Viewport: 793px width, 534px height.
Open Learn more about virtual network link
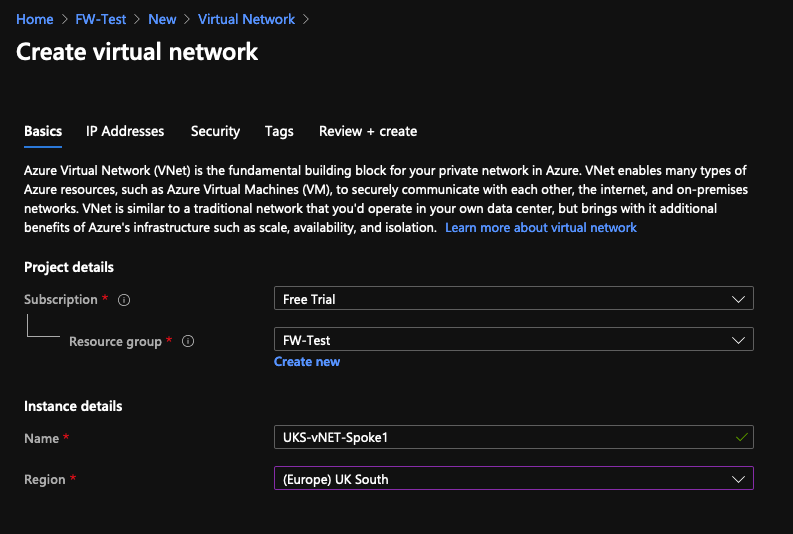click(x=541, y=228)
